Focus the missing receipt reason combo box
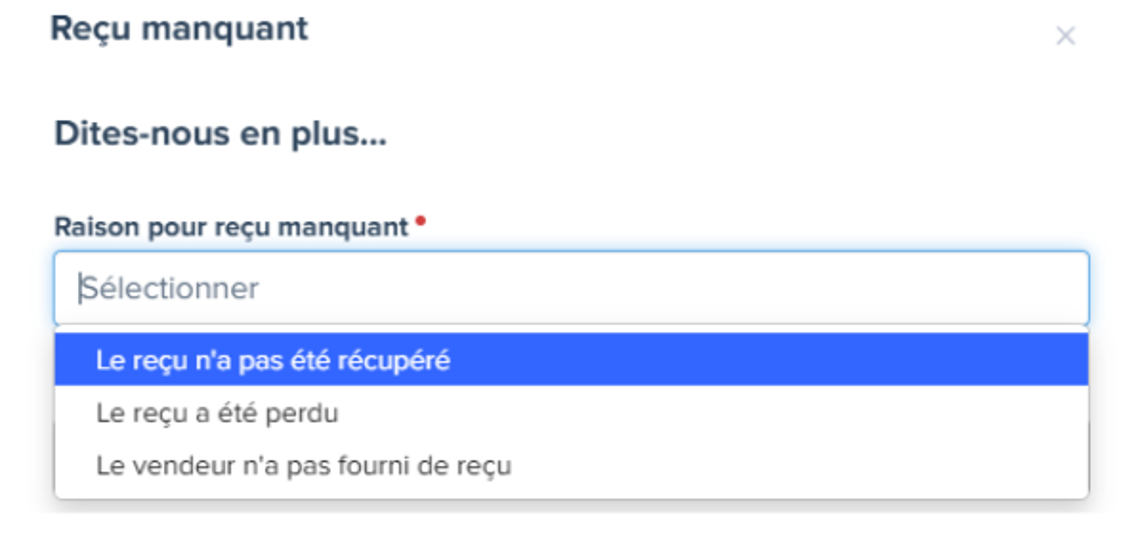The height and width of the screenshot is (554, 1140). point(571,288)
